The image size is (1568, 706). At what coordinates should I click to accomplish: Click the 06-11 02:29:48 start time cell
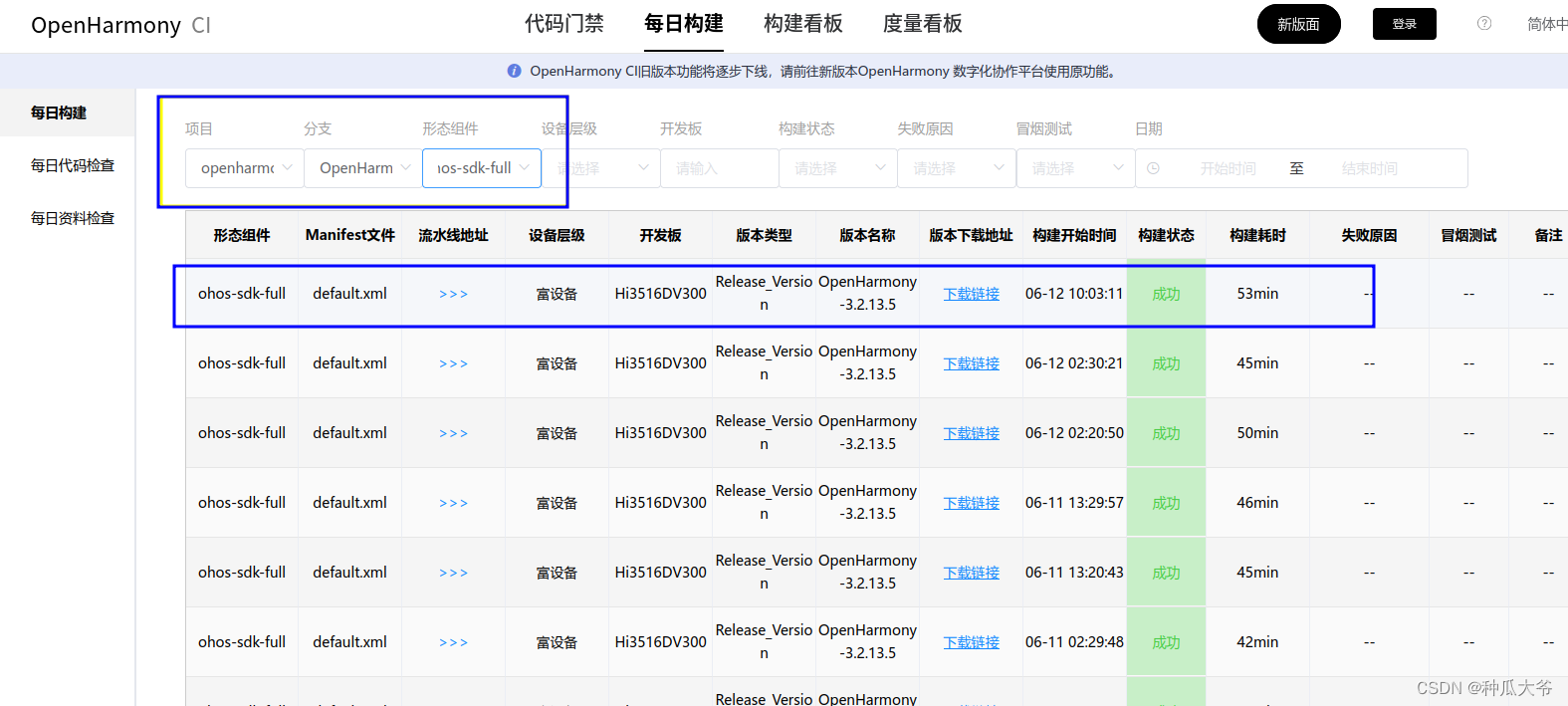(x=1074, y=642)
